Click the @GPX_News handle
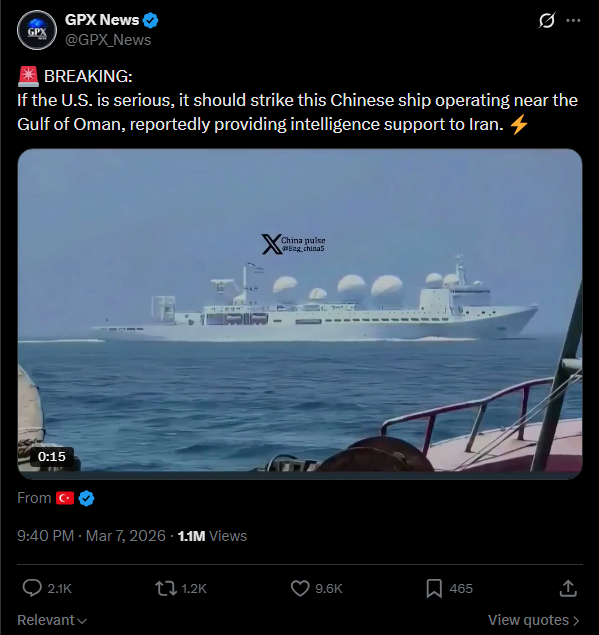Viewport: 599px width, 635px height. (x=108, y=40)
